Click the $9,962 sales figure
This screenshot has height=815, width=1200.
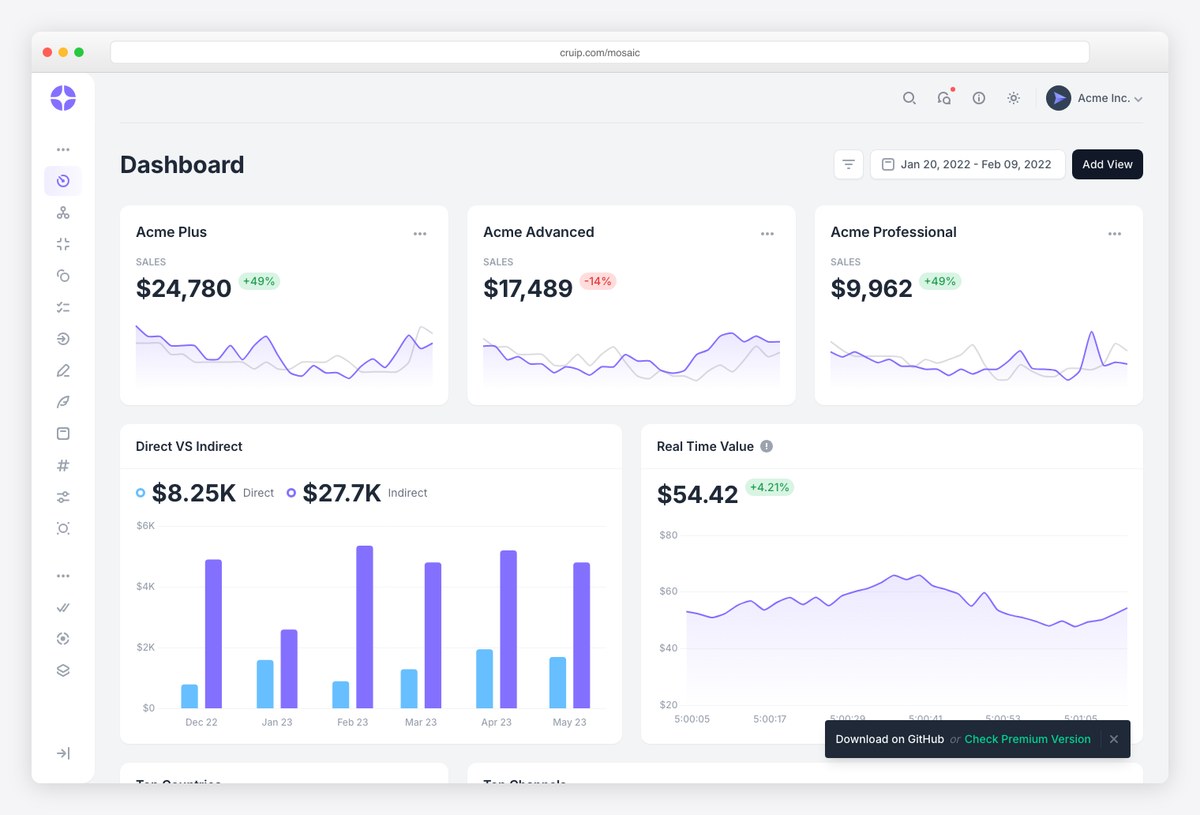pos(872,288)
